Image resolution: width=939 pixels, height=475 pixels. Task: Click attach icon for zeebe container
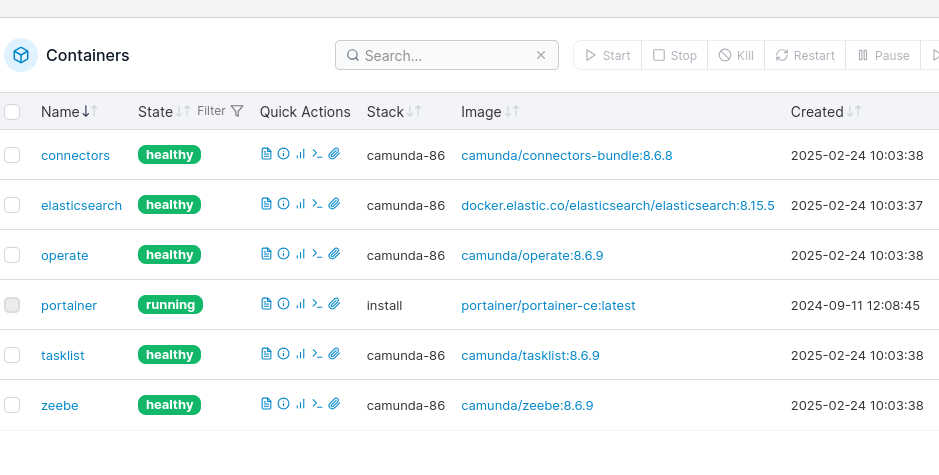click(x=334, y=404)
